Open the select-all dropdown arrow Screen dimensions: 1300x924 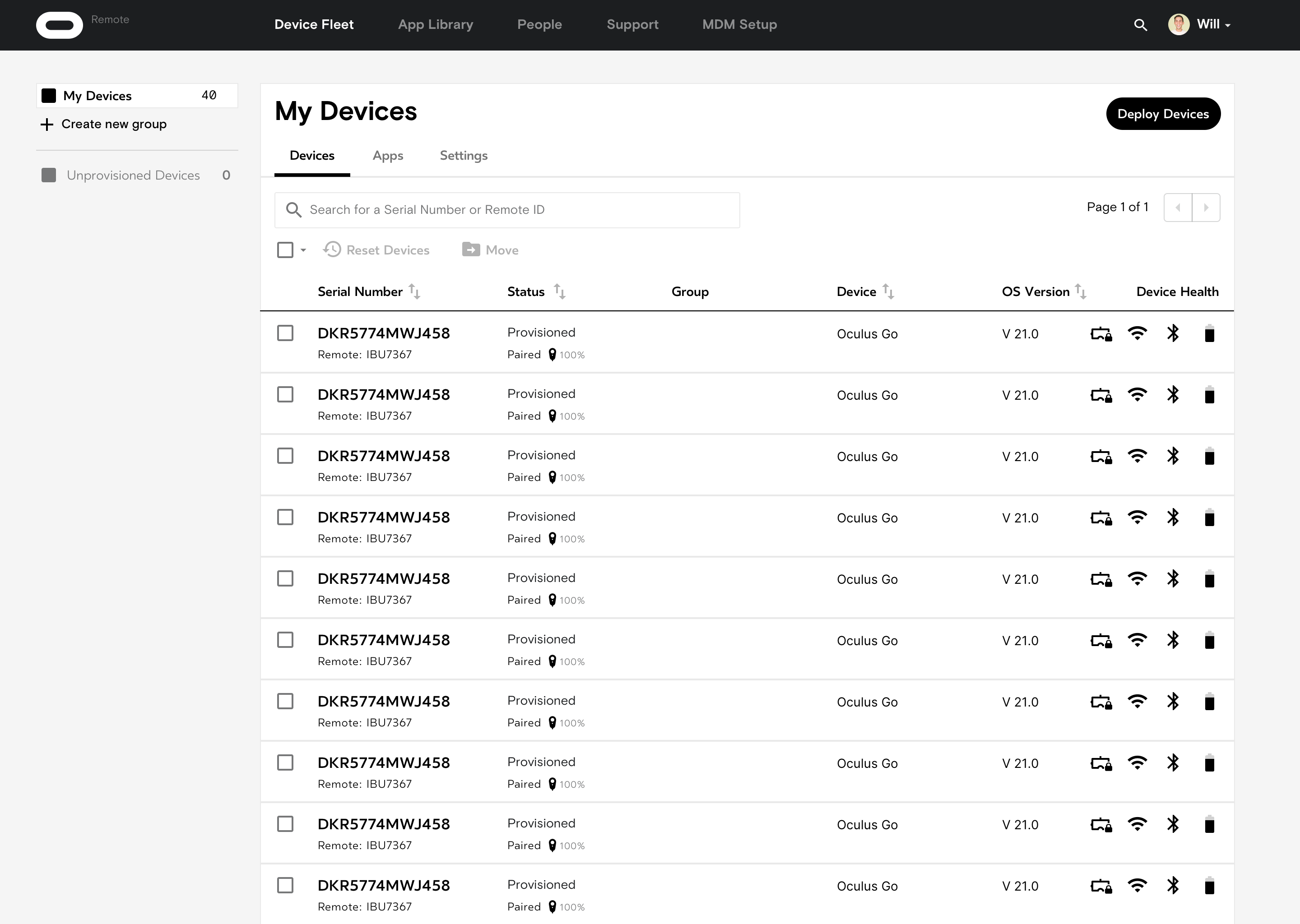pos(303,250)
